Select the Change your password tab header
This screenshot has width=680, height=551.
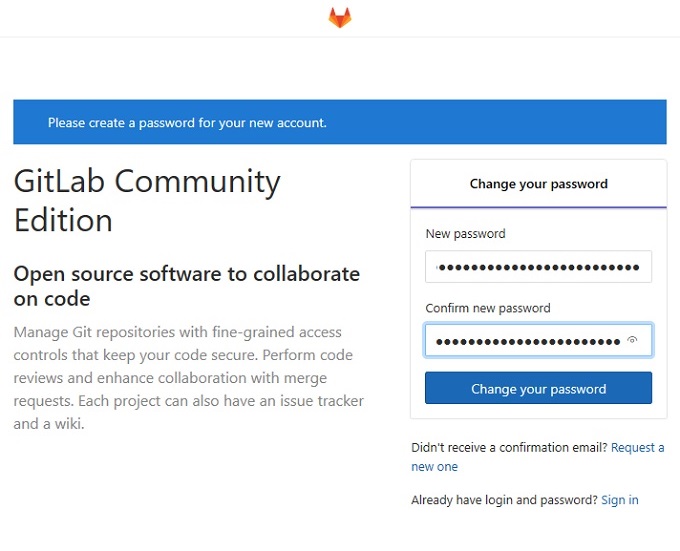coord(538,184)
